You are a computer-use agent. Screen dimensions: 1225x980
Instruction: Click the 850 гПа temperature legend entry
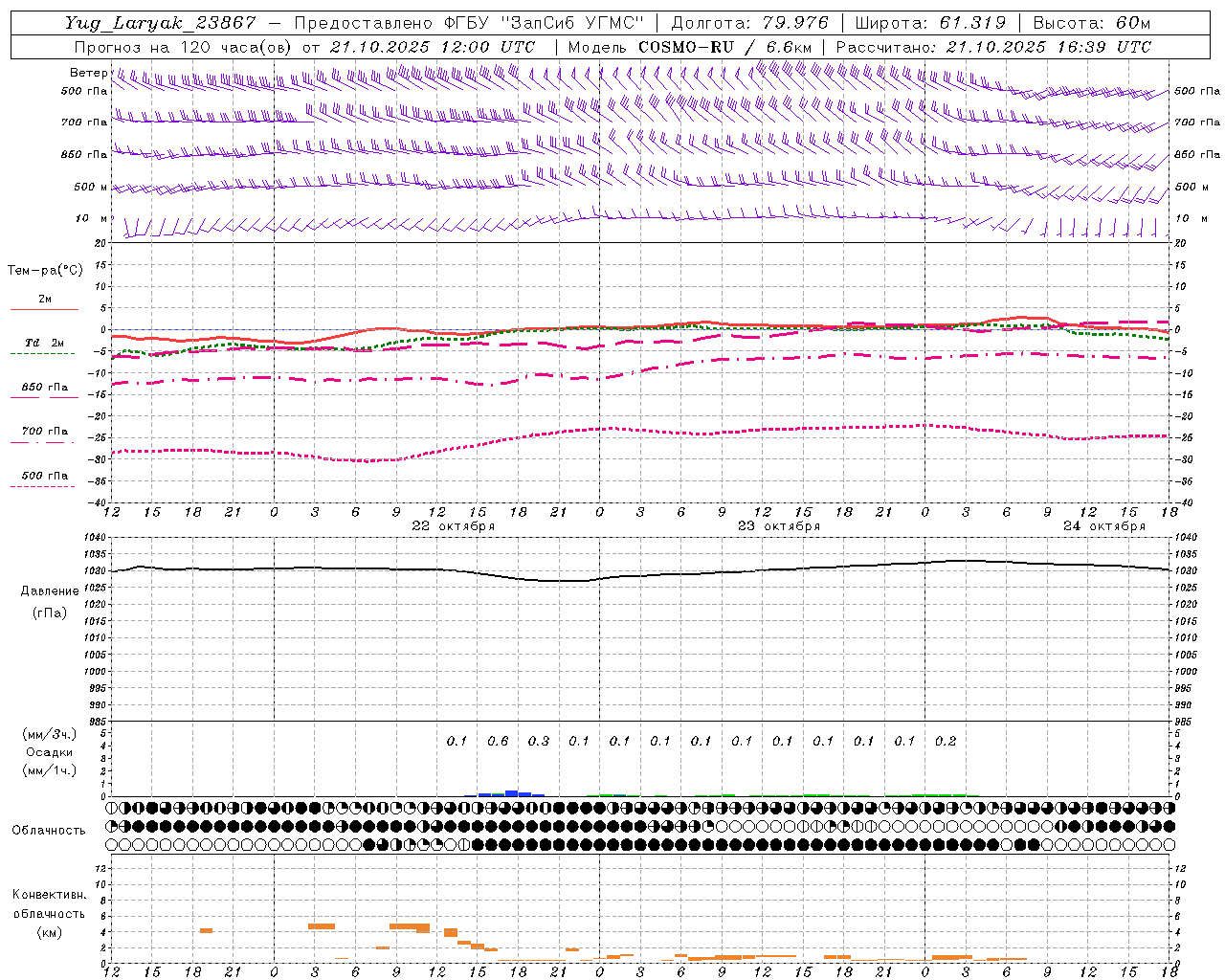coord(45,388)
